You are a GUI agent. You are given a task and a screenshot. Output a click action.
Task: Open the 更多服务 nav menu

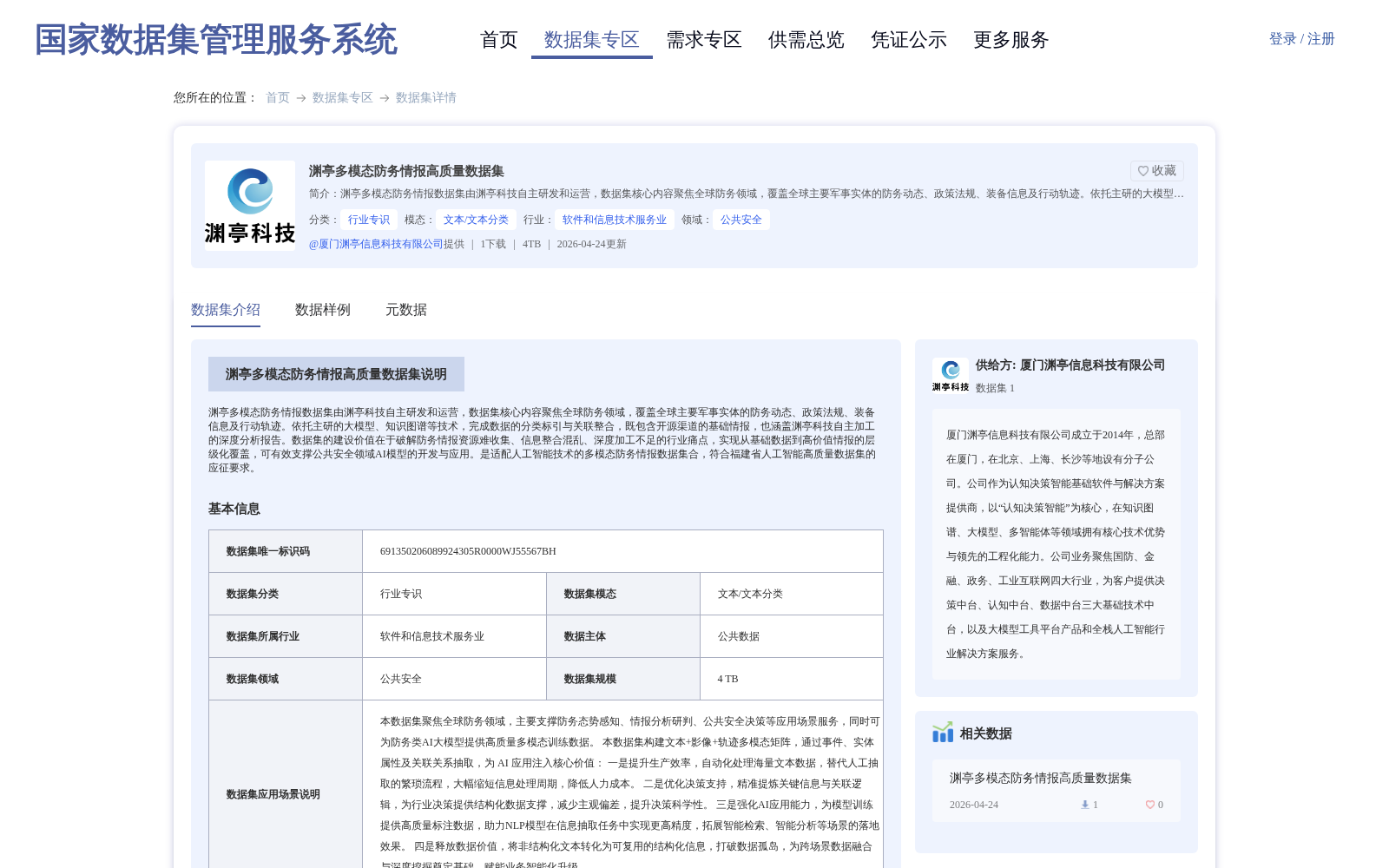coord(1011,40)
